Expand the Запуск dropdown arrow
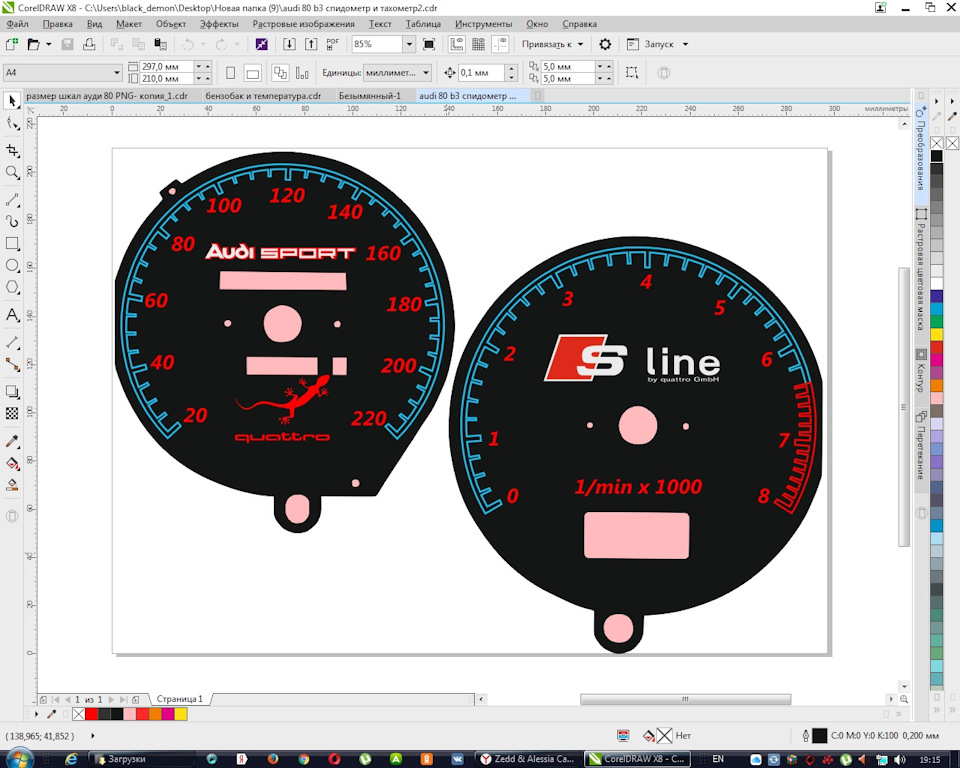Viewport: 960px width, 768px height. click(685, 44)
